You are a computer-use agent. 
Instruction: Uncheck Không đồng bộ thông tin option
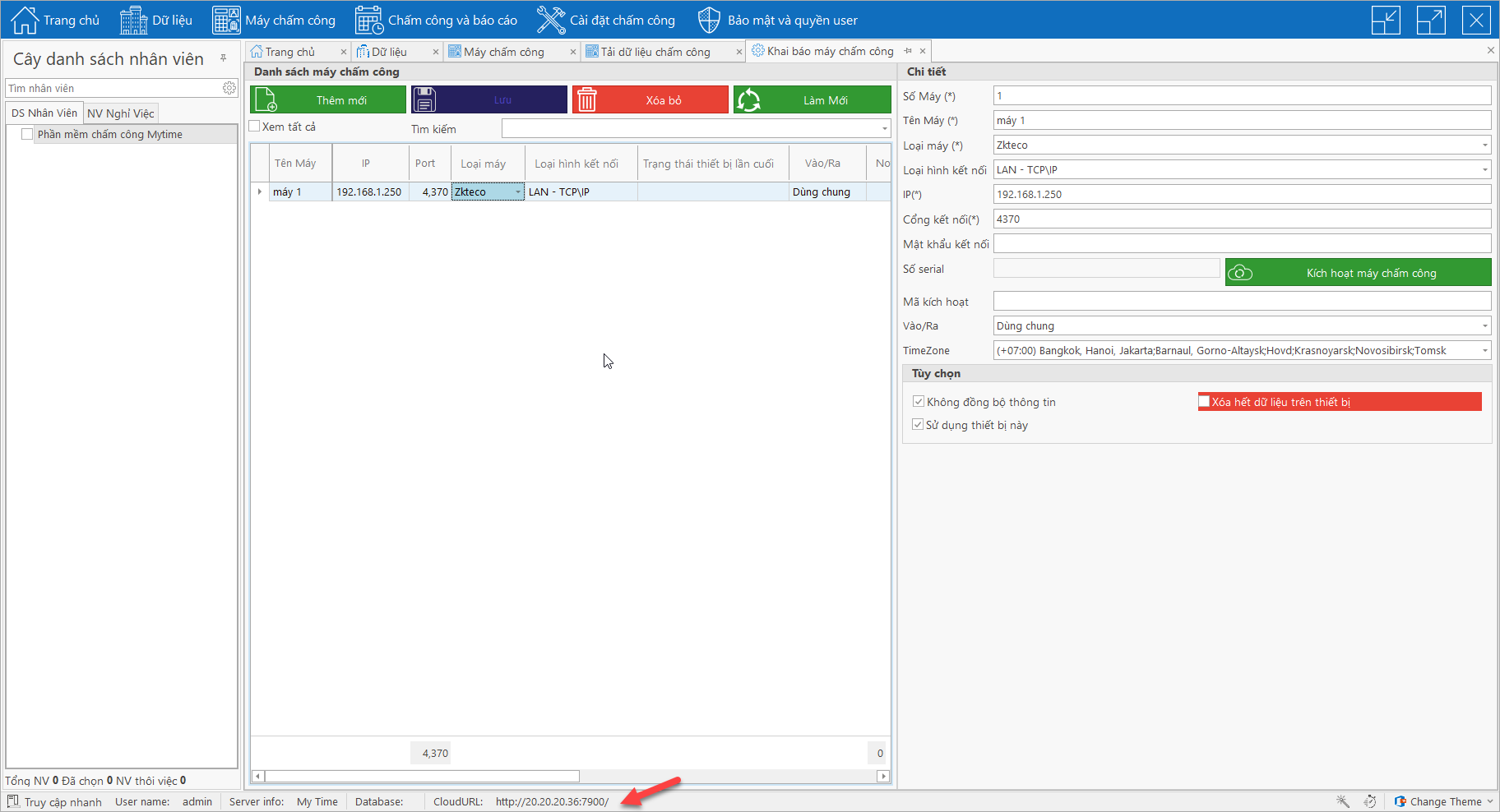(919, 402)
